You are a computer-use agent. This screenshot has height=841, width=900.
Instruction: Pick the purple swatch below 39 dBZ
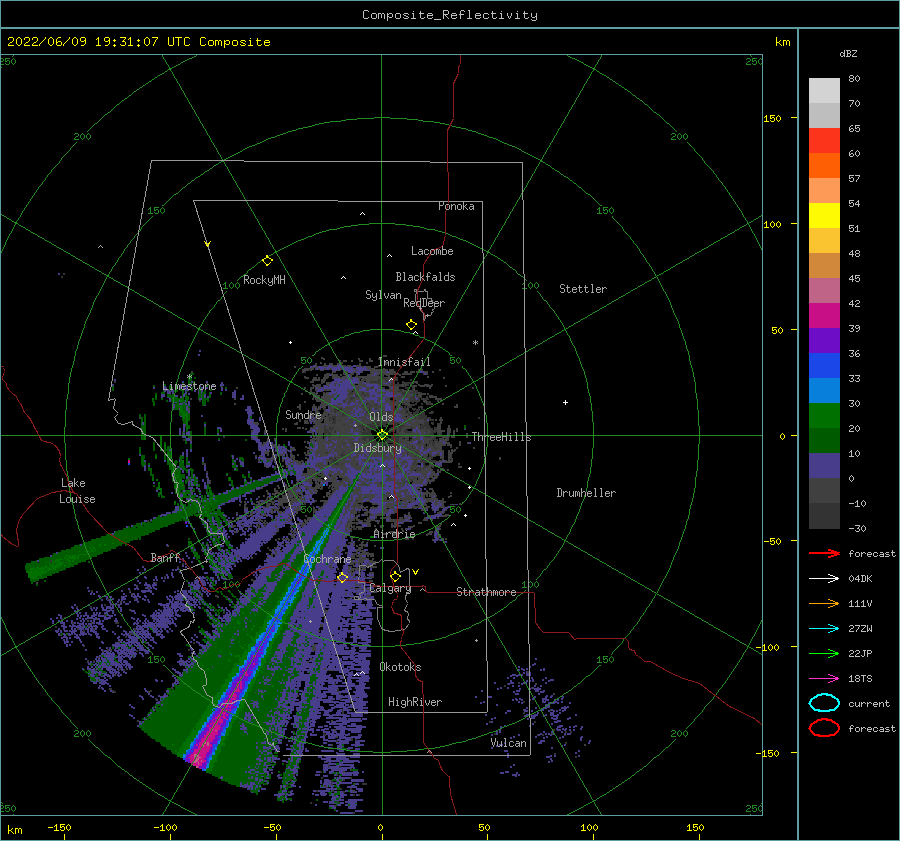click(824, 340)
